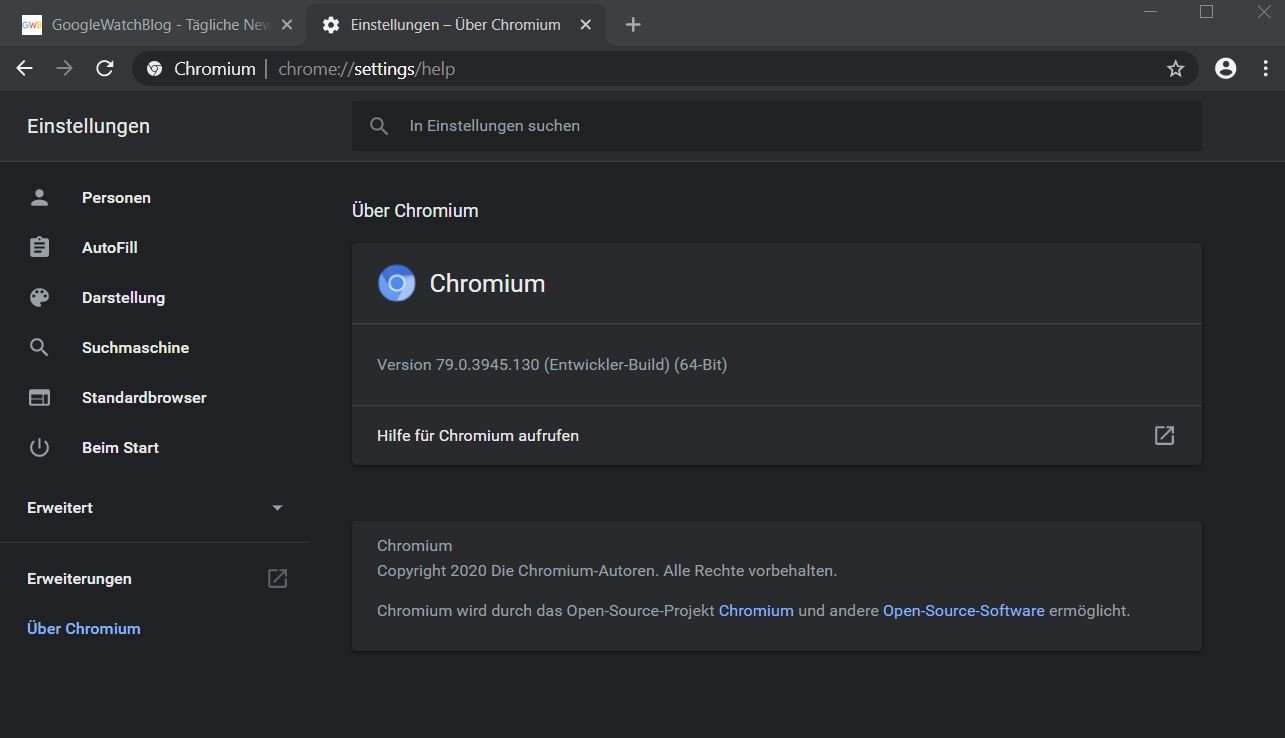1285x738 pixels.
Task: Open the Open-Source-Software link
Action: 963,610
